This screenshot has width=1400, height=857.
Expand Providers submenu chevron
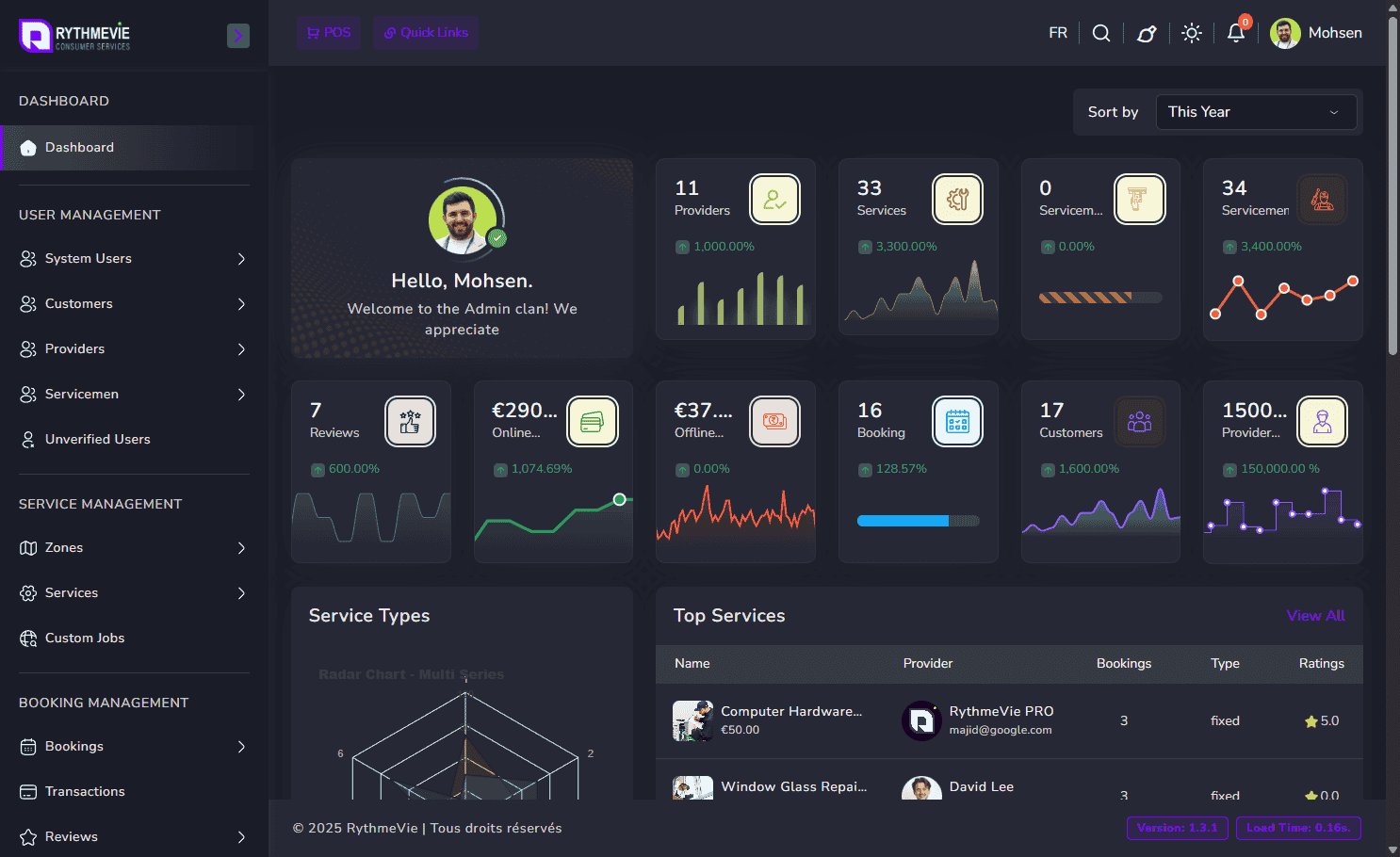(241, 349)
